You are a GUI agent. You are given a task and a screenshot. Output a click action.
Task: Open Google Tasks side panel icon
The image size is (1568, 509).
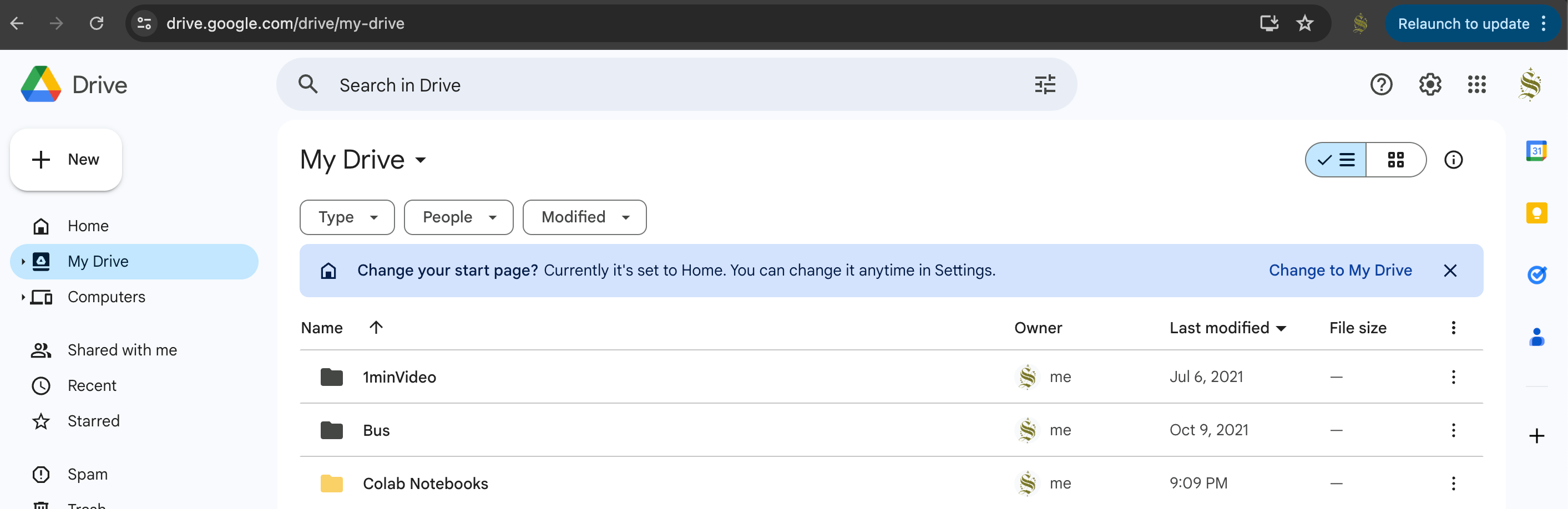pos(1536,275)
